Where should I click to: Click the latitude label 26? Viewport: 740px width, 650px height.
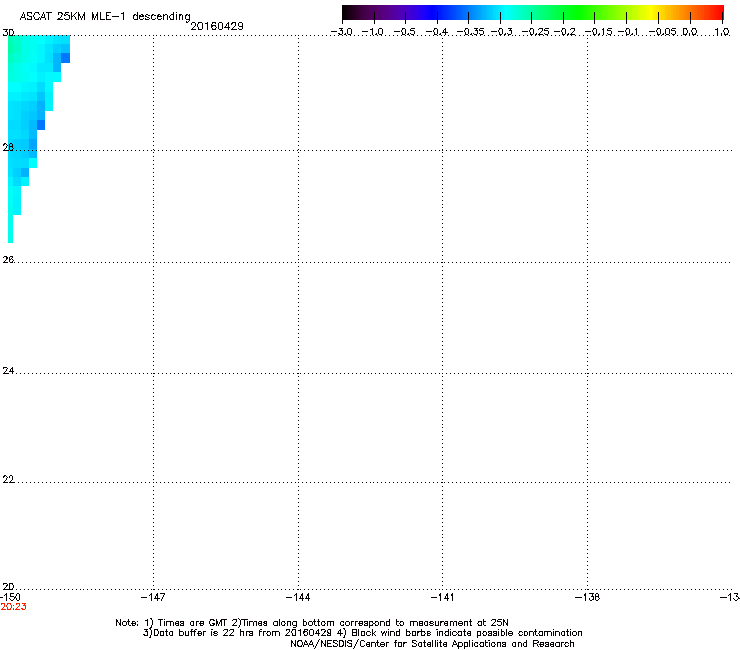tap(8, 260)
